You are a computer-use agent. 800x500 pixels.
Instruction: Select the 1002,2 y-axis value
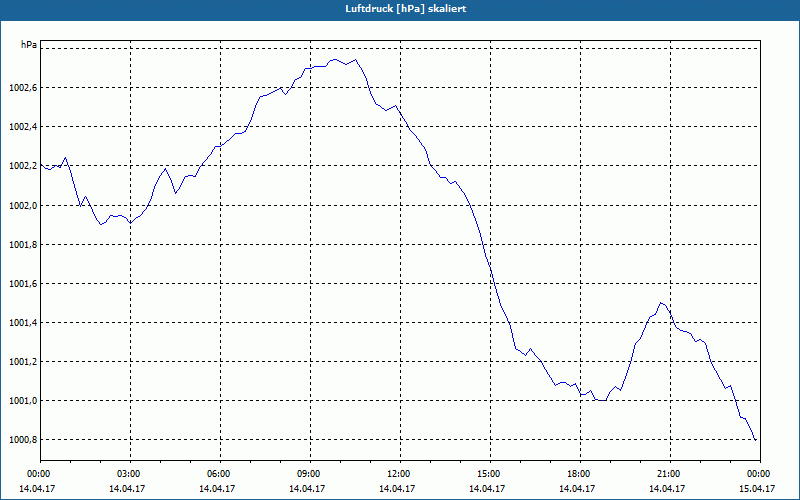pos(23,166)
